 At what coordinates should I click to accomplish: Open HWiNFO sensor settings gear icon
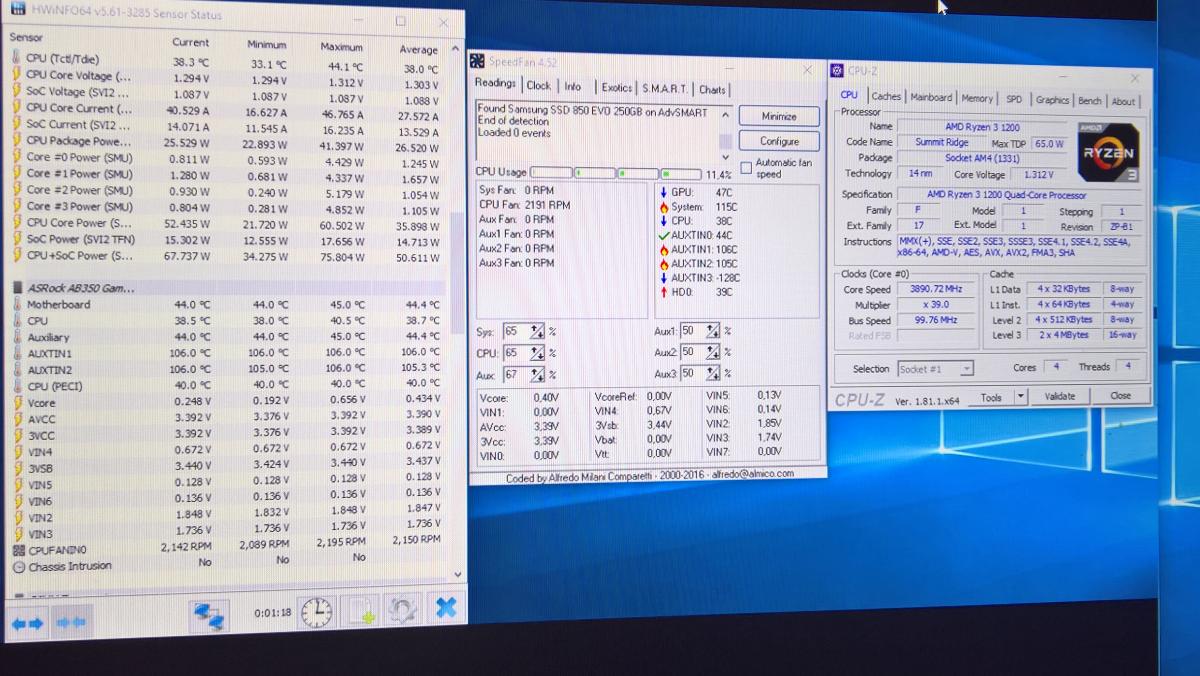pyautogui.click(x=402, y=610)
